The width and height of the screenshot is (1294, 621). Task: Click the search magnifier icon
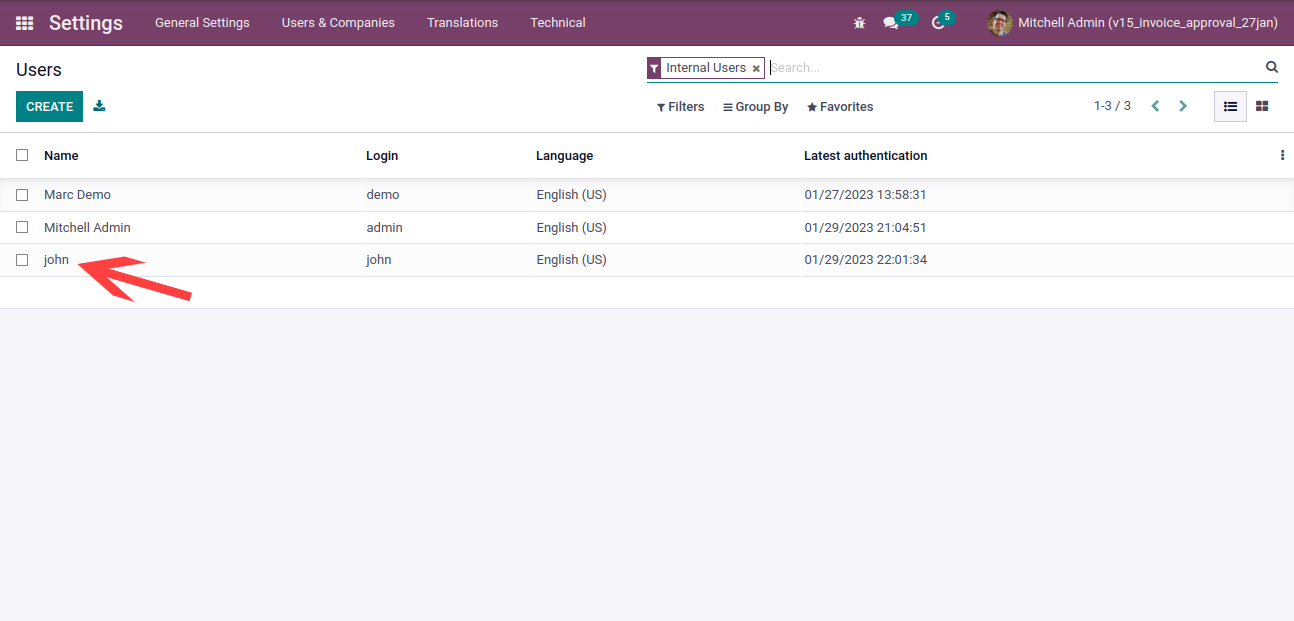1272,67
